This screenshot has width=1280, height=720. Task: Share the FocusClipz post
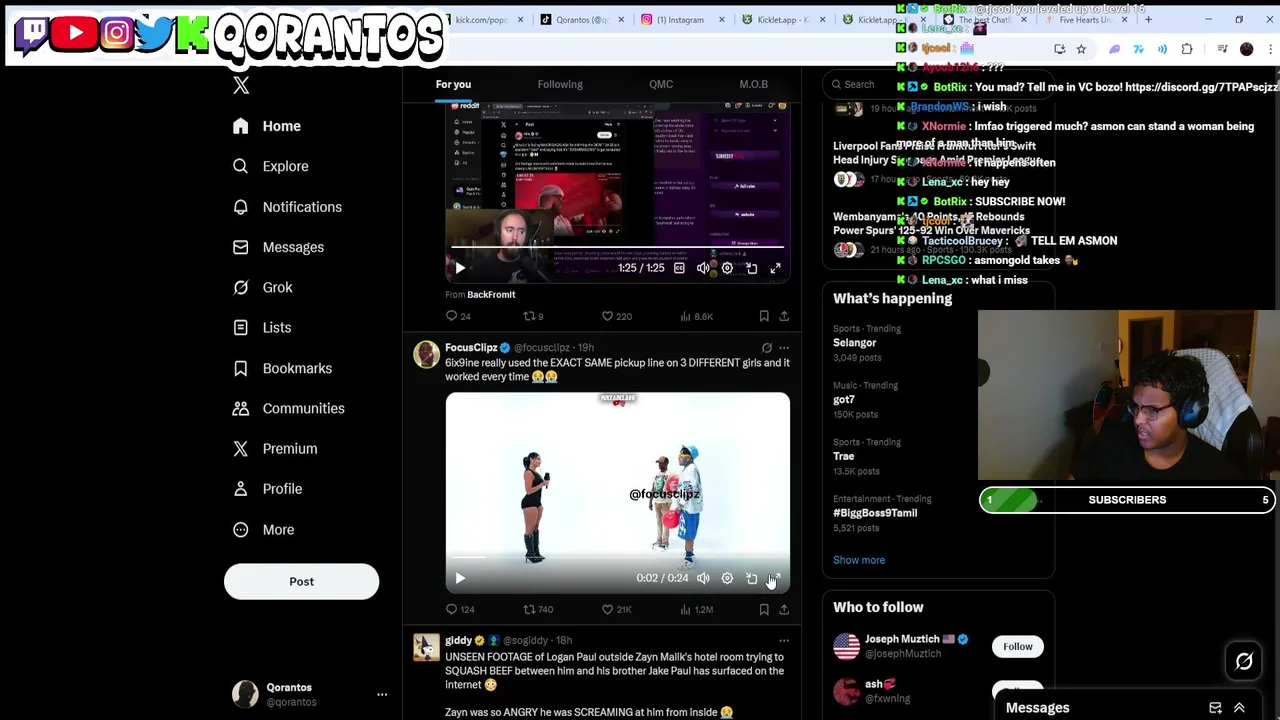(784, 609)
